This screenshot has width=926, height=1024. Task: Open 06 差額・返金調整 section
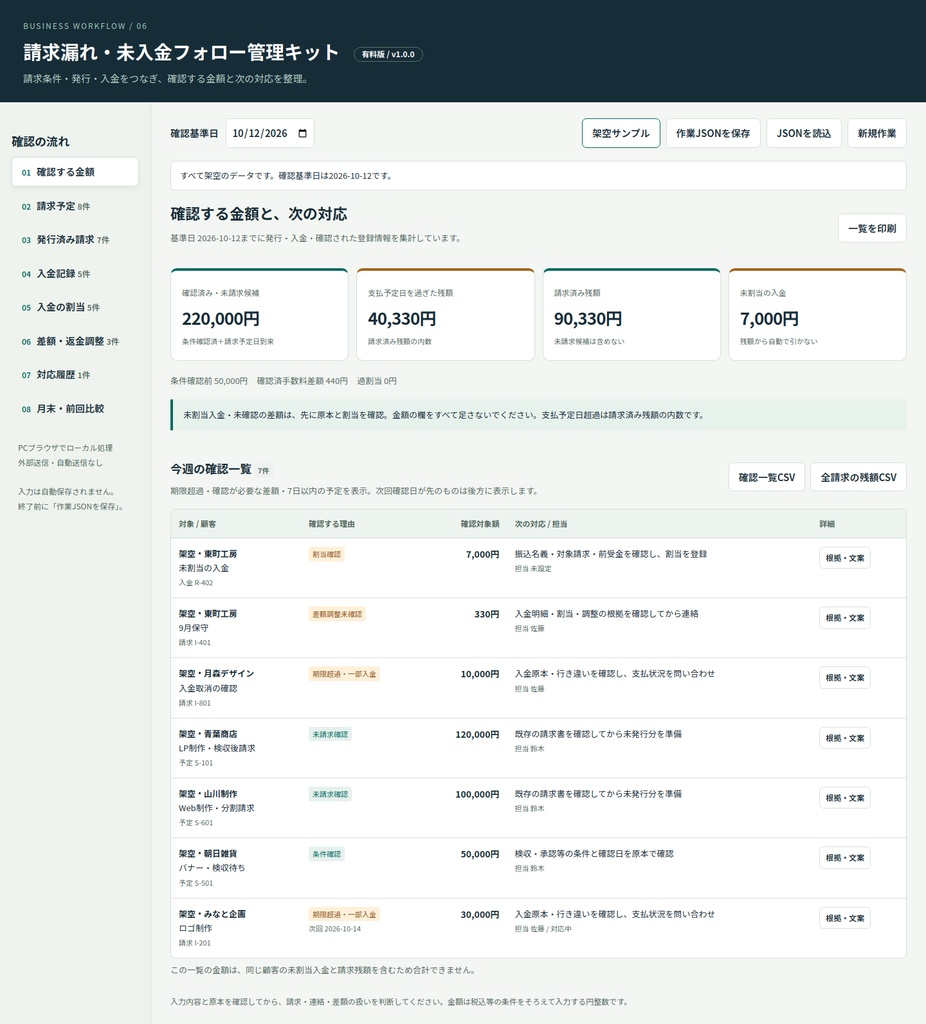(x=75, y=341)
